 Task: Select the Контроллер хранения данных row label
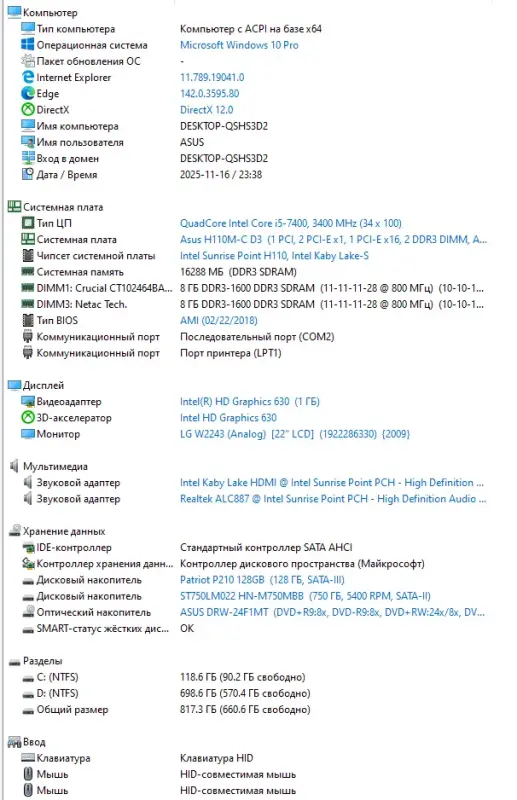click(x=105, y=563)
